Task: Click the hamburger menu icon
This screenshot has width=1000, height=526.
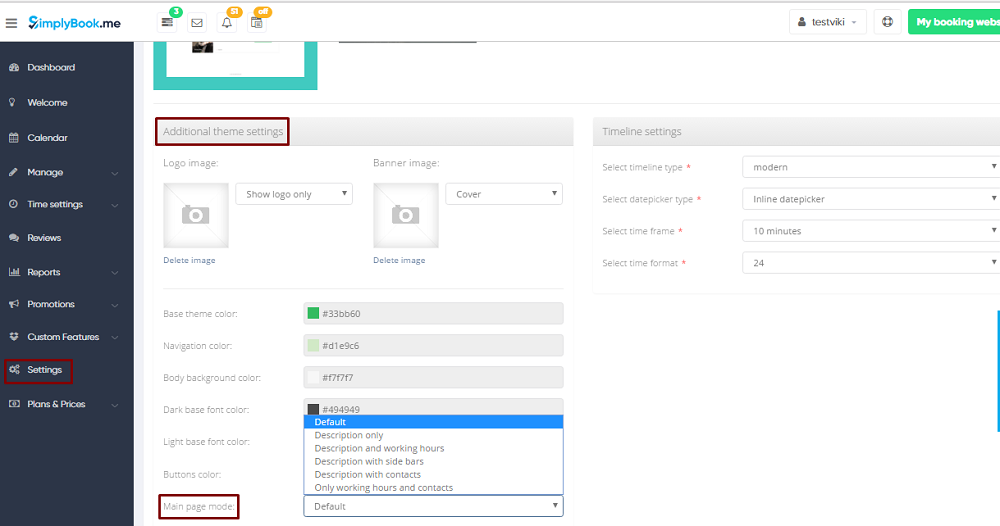Action: (x=11, y=23)
